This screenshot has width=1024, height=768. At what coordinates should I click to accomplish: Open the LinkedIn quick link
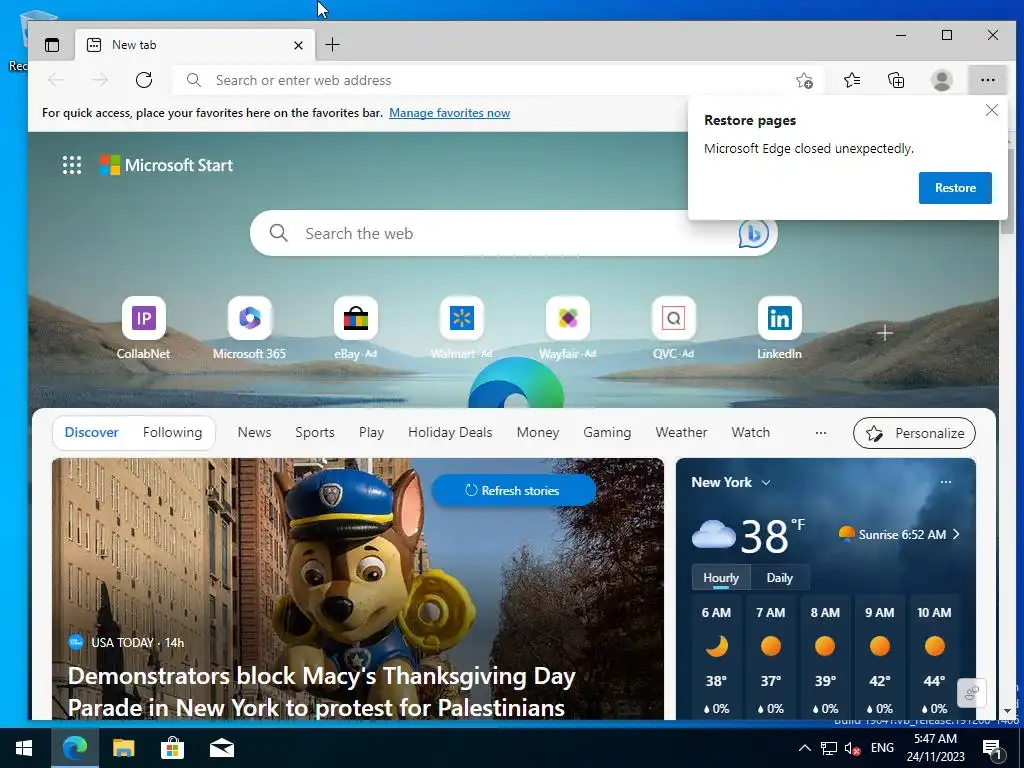coord(779,328)
